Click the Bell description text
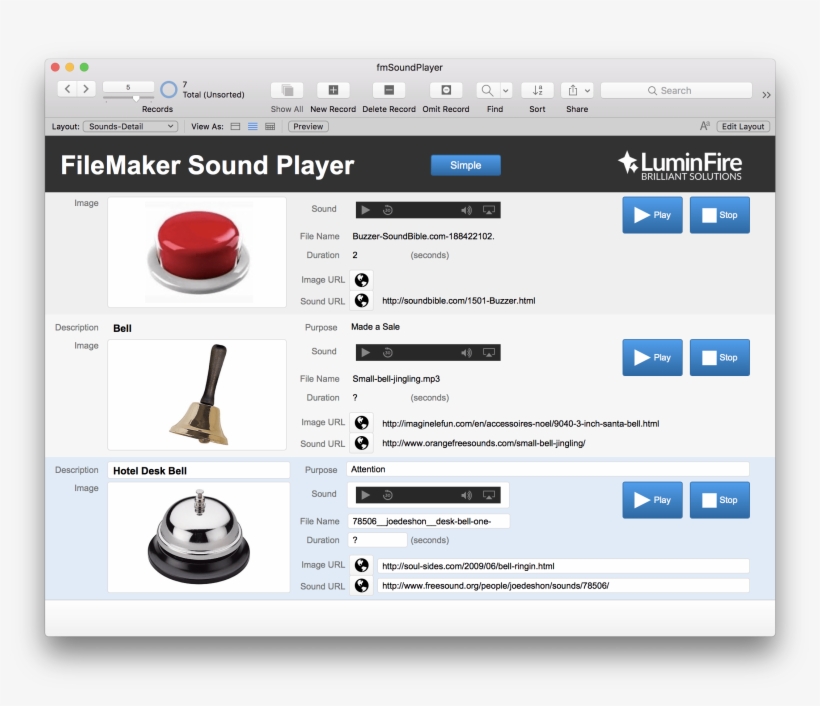Screen dimensions: 820x706 click(x=122, y=328)
